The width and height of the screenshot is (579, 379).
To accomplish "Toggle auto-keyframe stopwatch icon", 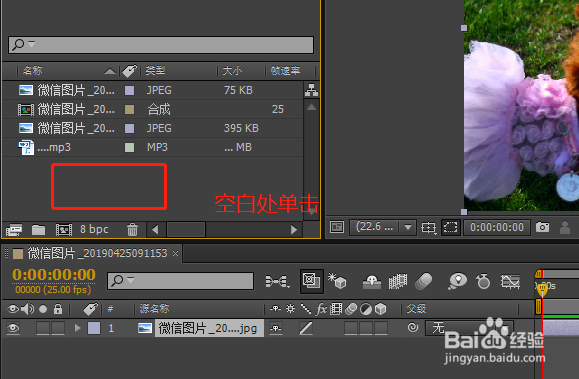I will [483, 281].
